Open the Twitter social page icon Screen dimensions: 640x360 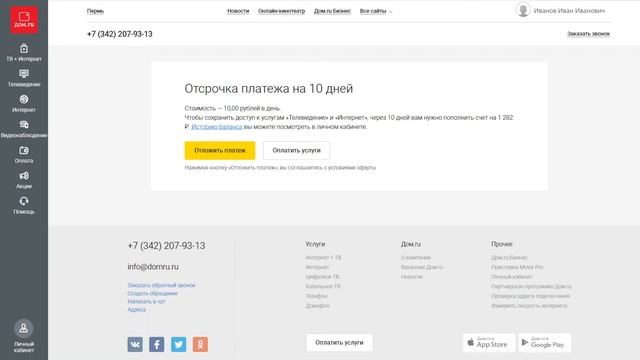(178, 344)
